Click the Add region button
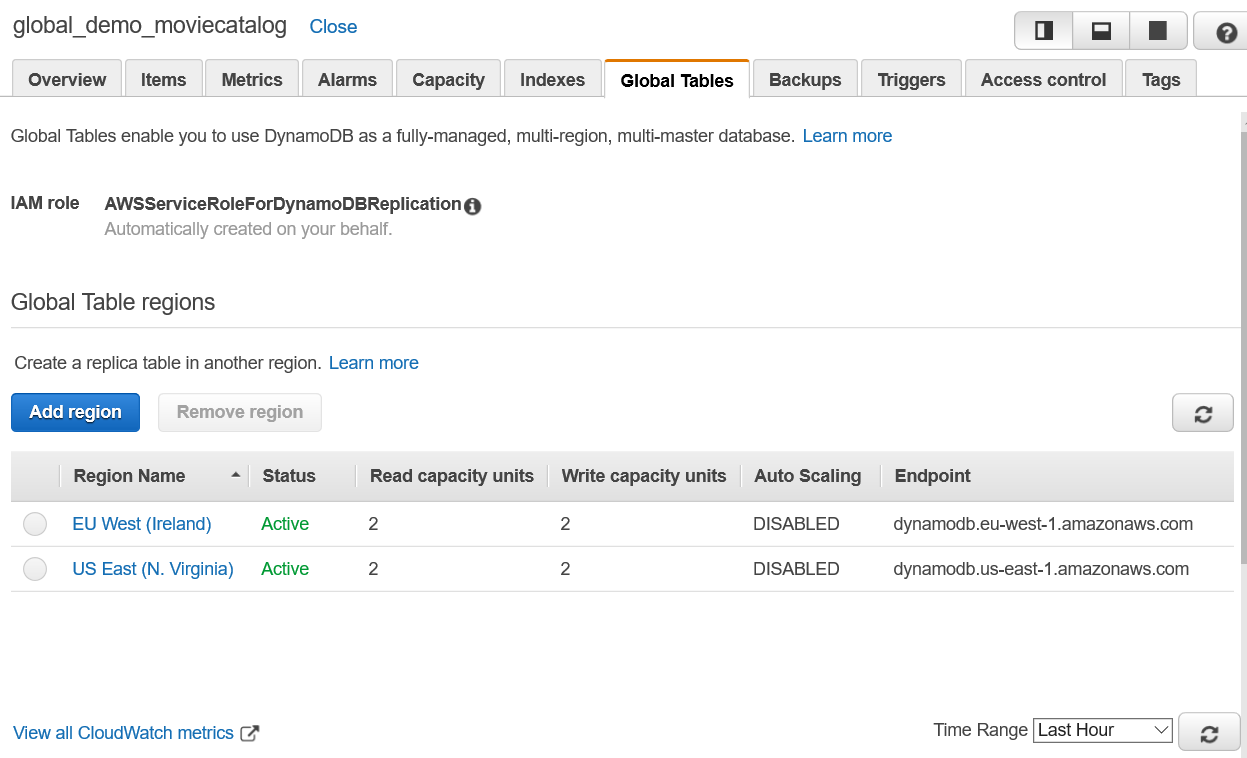This screenshot has height=758, width=1247. [76, 412]
